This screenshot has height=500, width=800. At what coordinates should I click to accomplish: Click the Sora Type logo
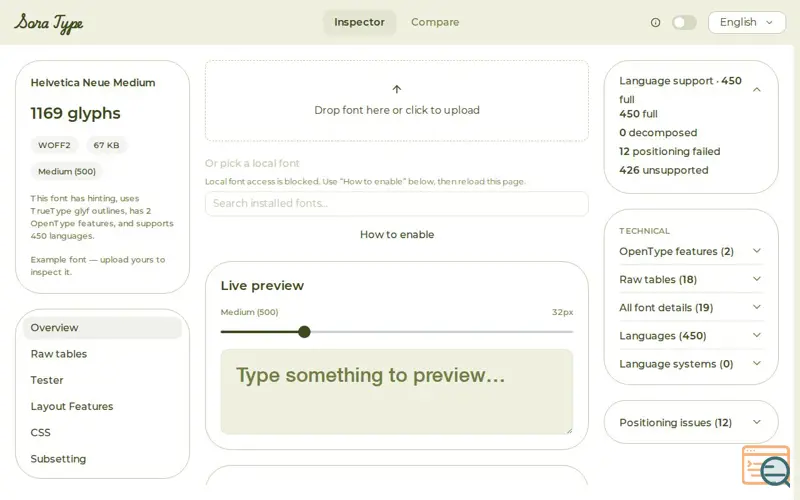48,23
